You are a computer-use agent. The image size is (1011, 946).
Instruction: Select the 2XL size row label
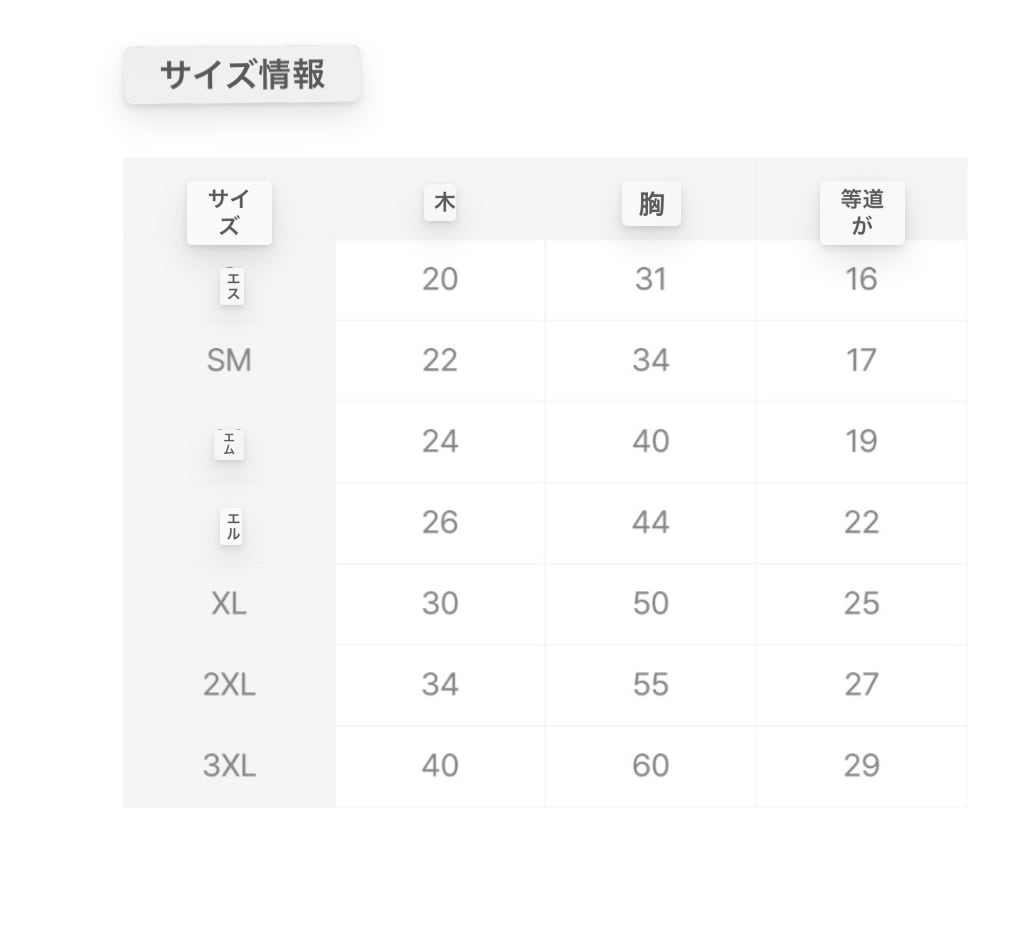(x=229, y=685)
